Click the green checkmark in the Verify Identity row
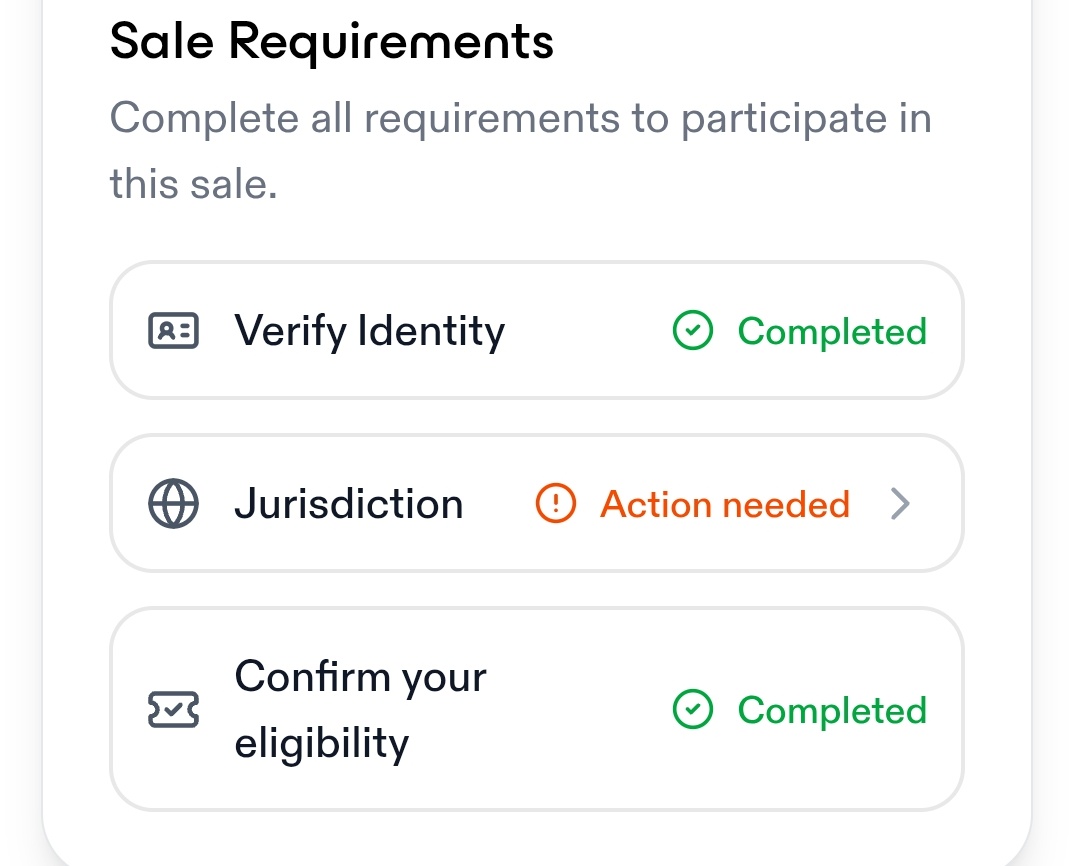1077x866 pixels. coord(692,331)
